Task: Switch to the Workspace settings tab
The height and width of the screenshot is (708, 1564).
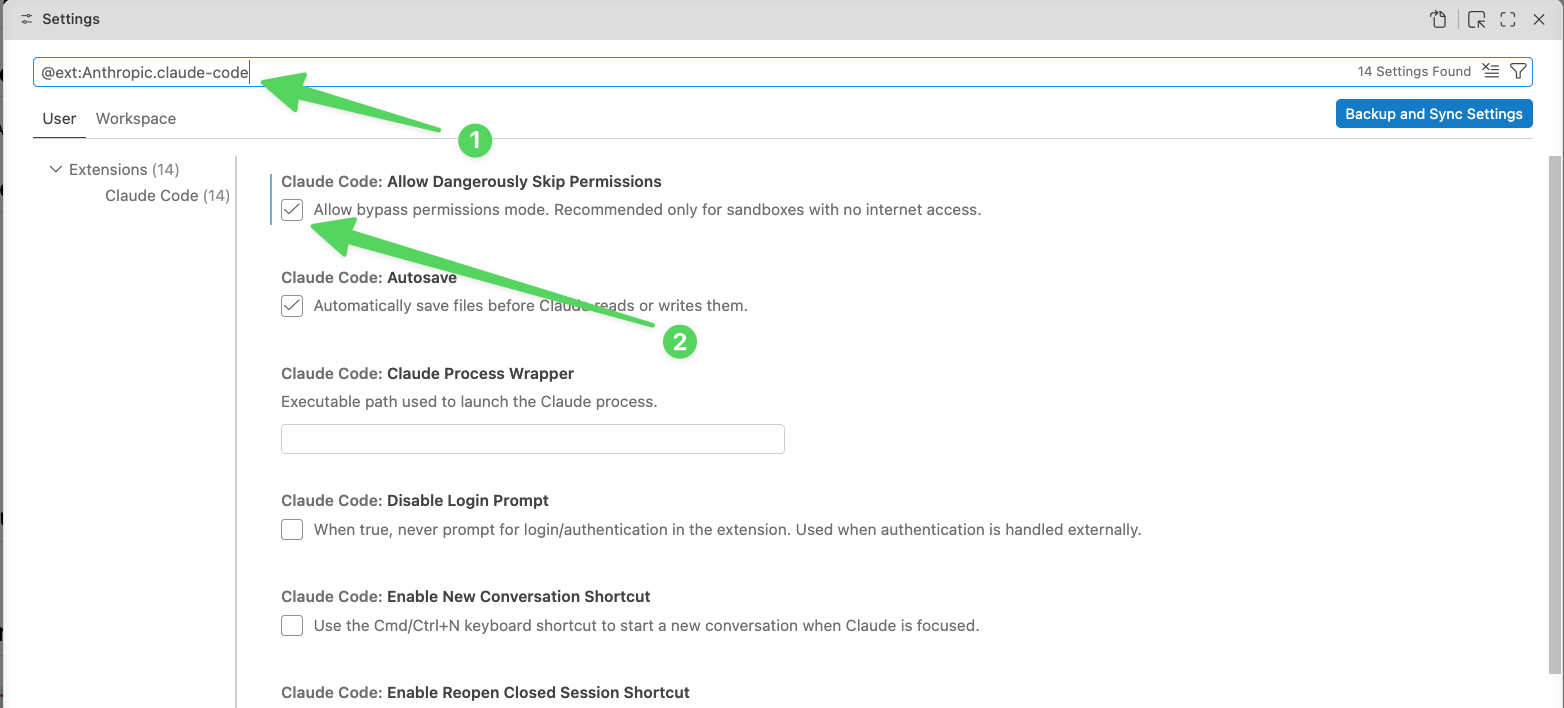Action: point(136,118)
